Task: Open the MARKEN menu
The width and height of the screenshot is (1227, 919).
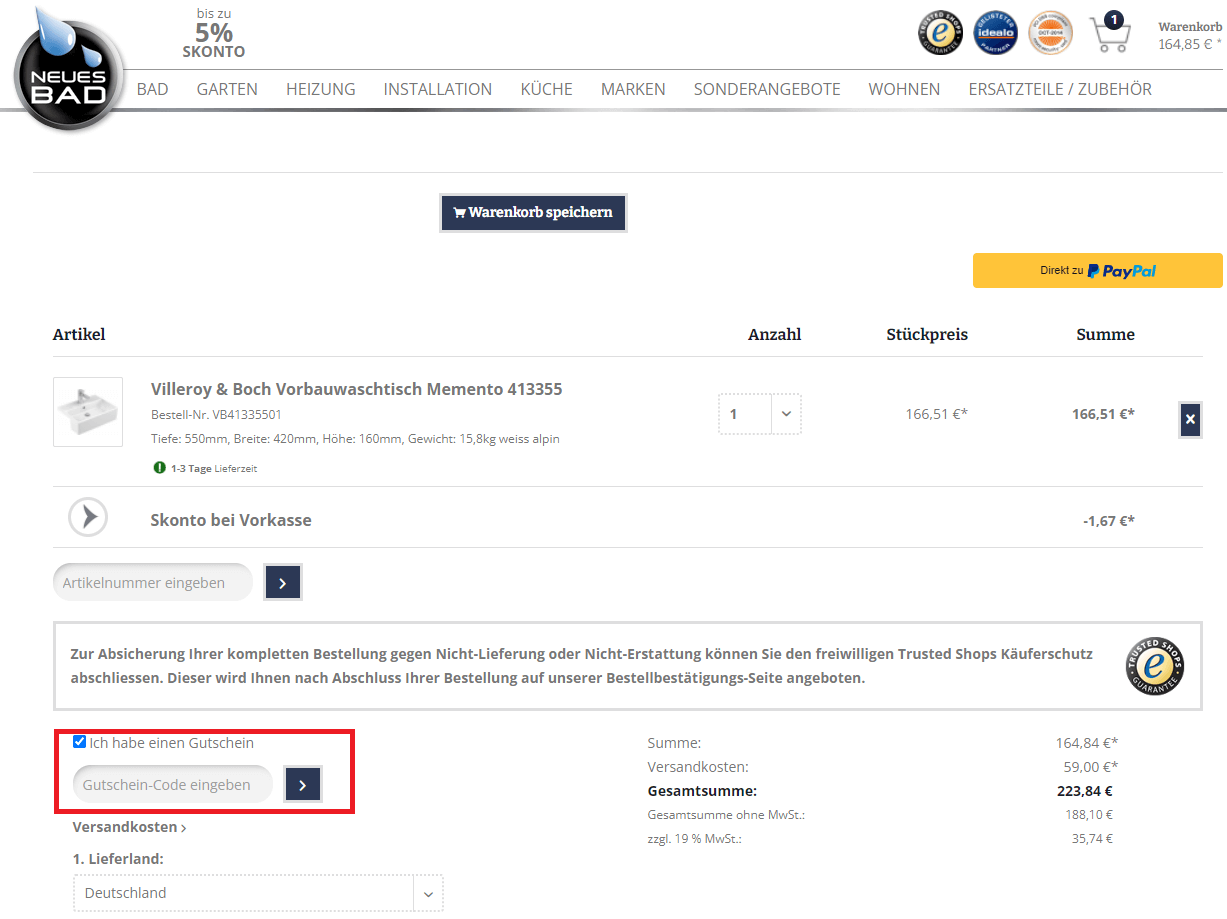Action: tap(633, 89)
